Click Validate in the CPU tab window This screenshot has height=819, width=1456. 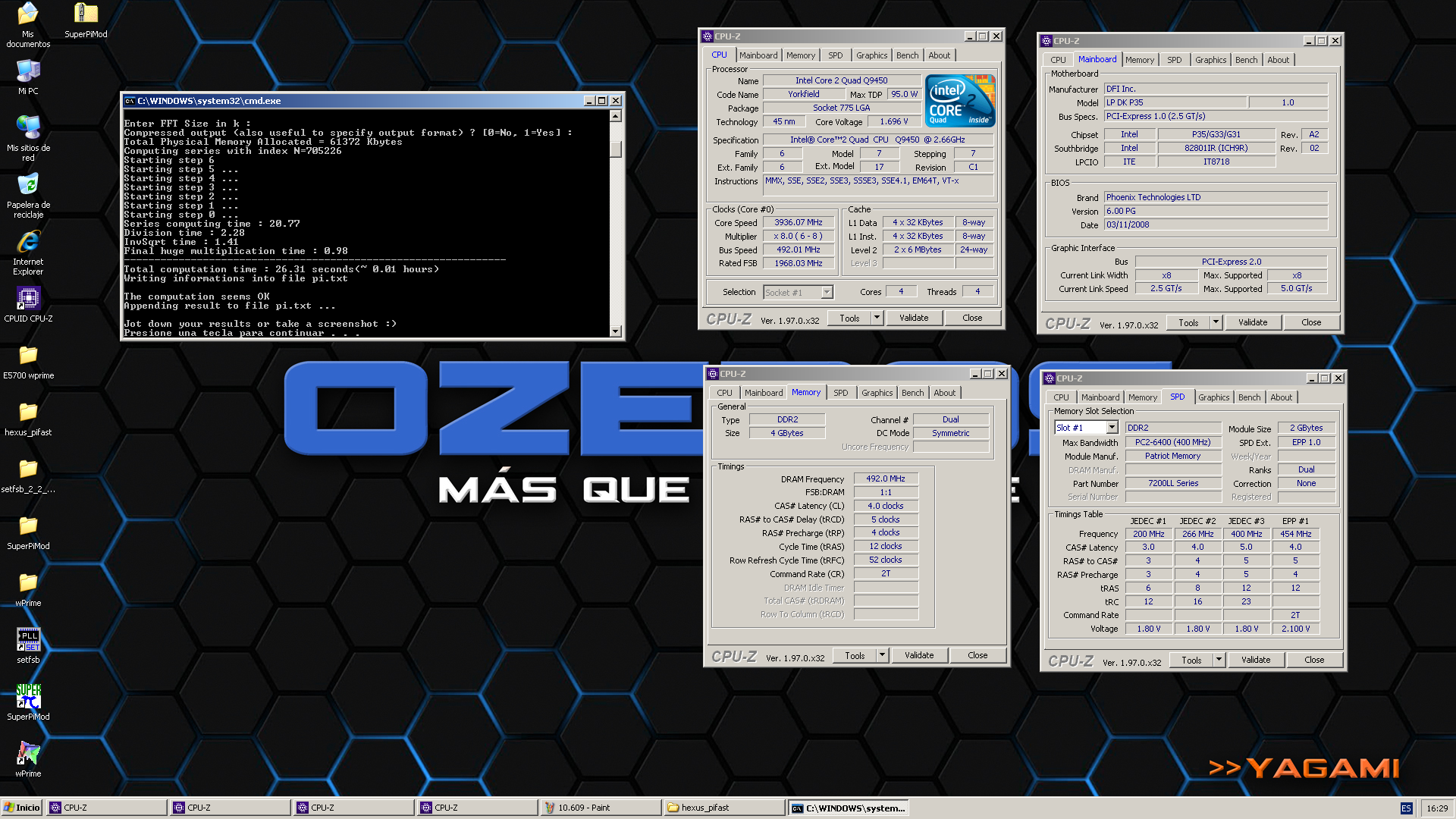tap(914, 318)
